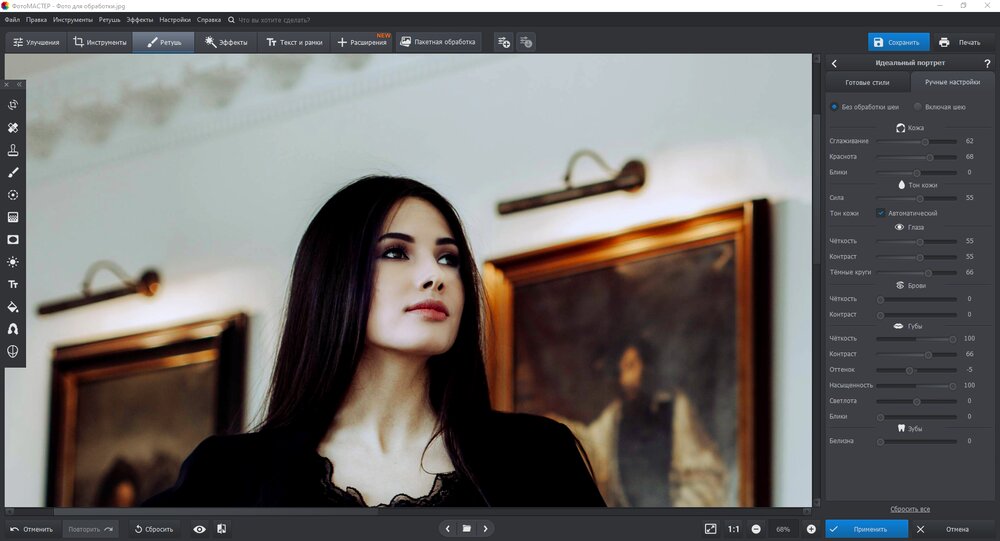Collapse the left tool panel with double-arrow
This screenshot has height=541, width=1000.
click(x=19, y=84)
